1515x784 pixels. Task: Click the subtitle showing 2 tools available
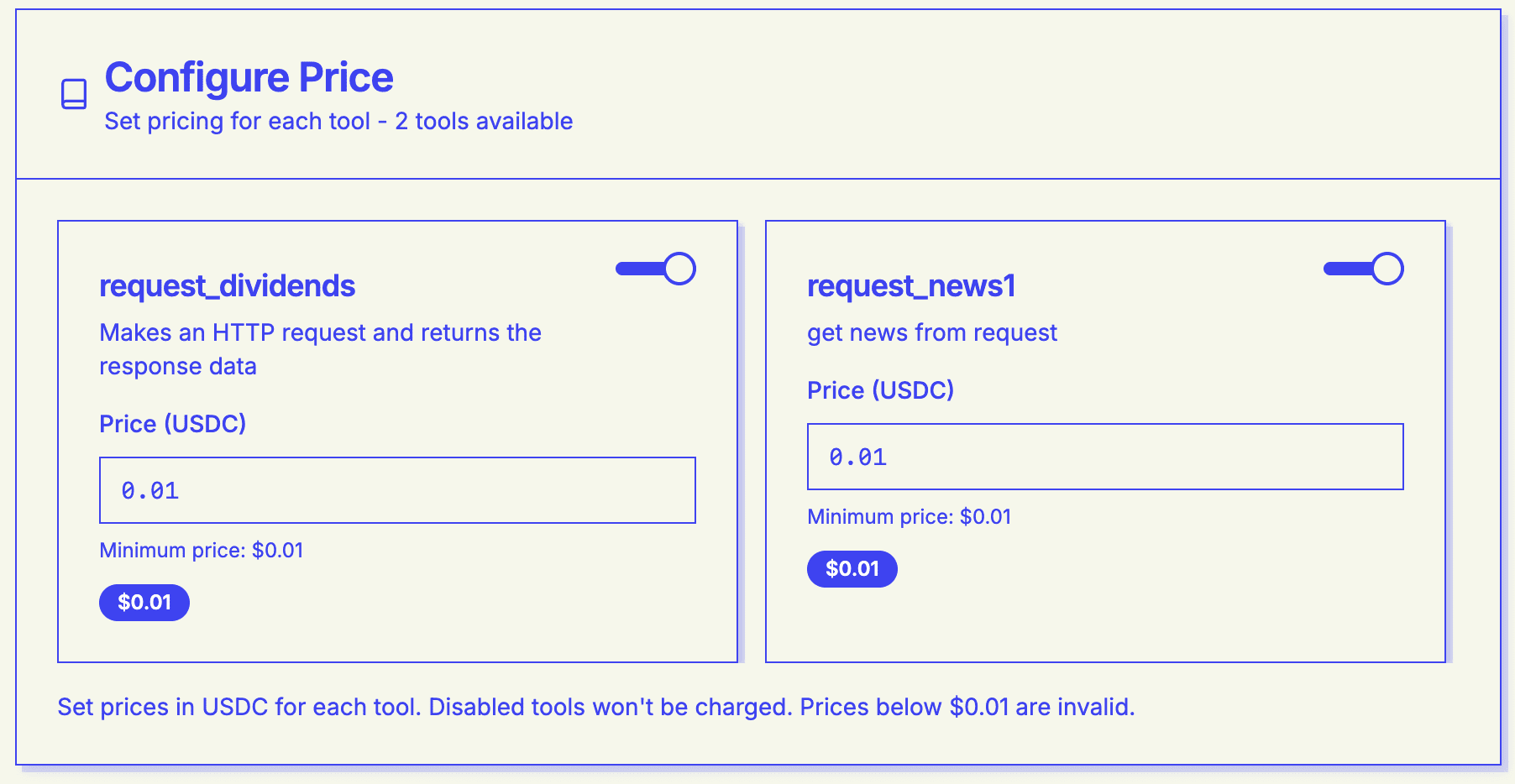[x=338, y=121]
